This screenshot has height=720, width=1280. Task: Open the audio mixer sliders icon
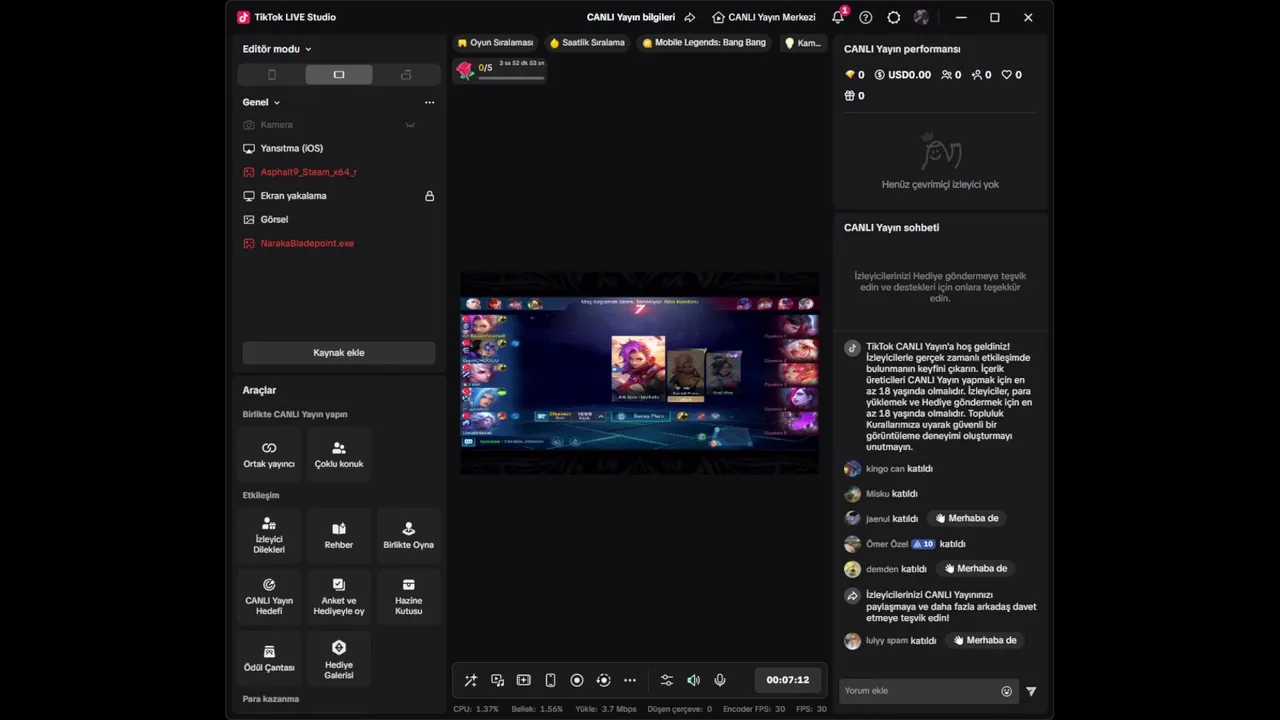click(667, 680)
